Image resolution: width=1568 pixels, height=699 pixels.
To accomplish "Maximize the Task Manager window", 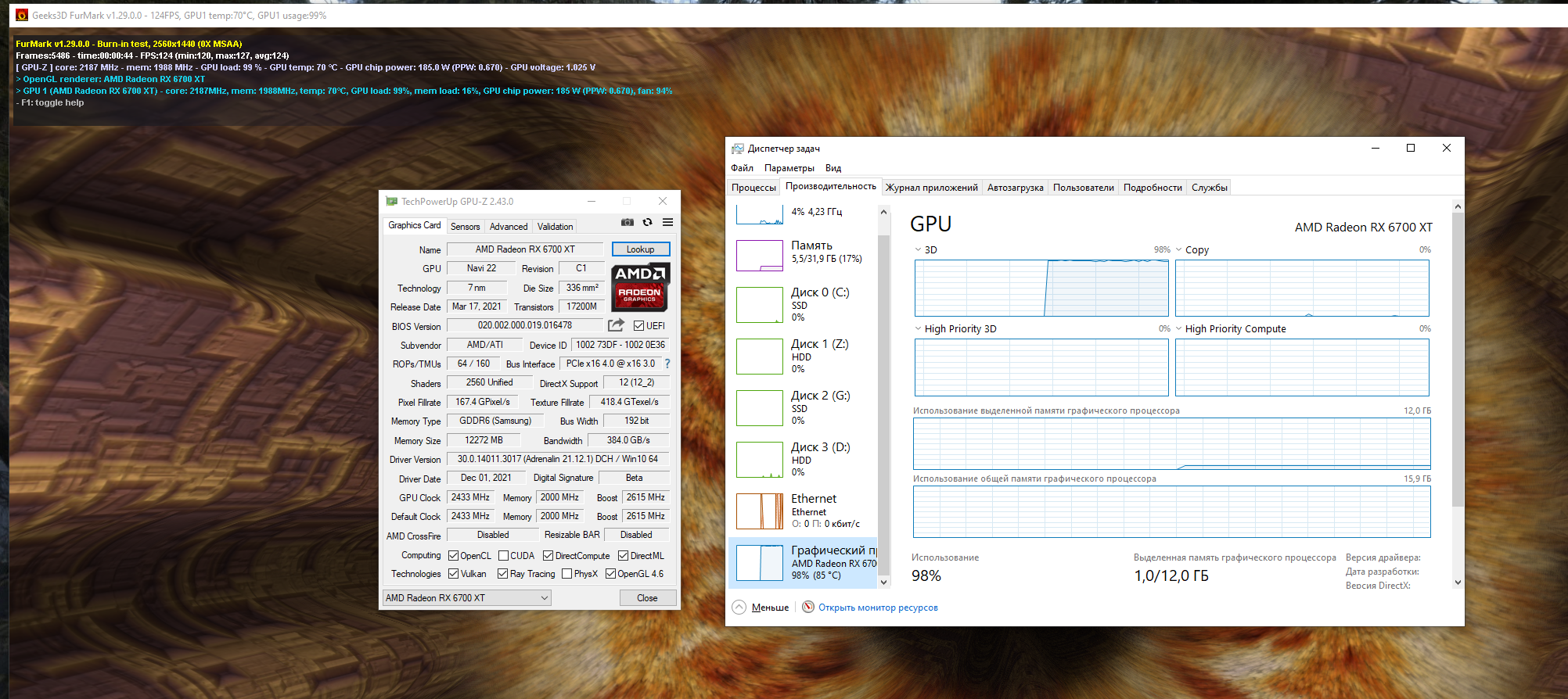I will coord(1411,149).
